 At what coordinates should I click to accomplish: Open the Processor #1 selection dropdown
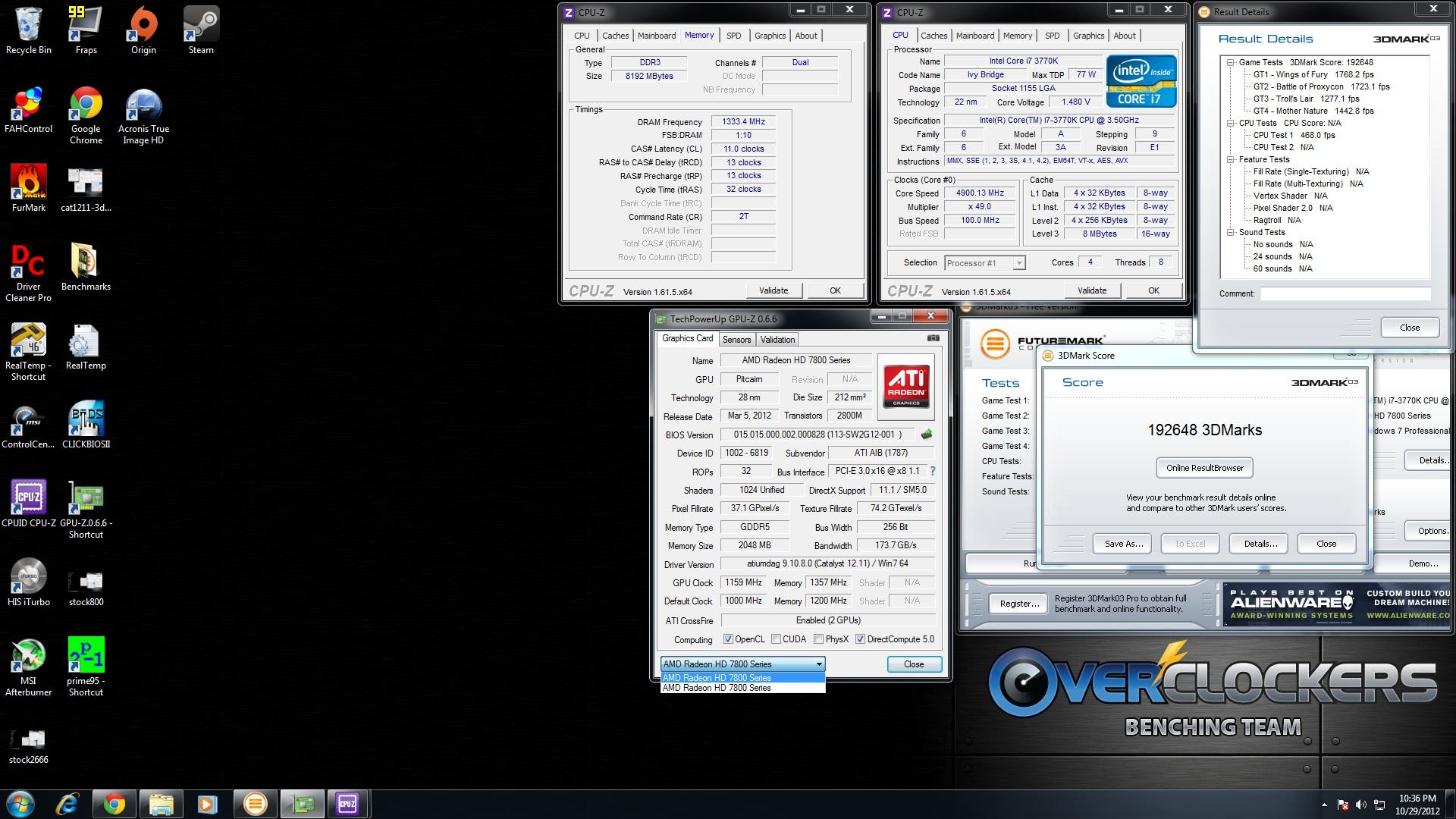coord(985,263)
